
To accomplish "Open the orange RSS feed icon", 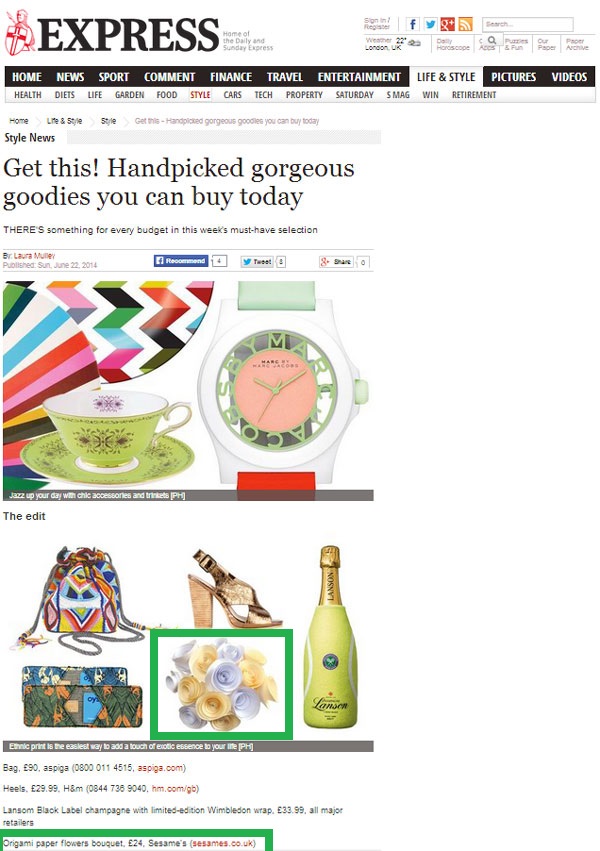I will [x=465, y=24].
